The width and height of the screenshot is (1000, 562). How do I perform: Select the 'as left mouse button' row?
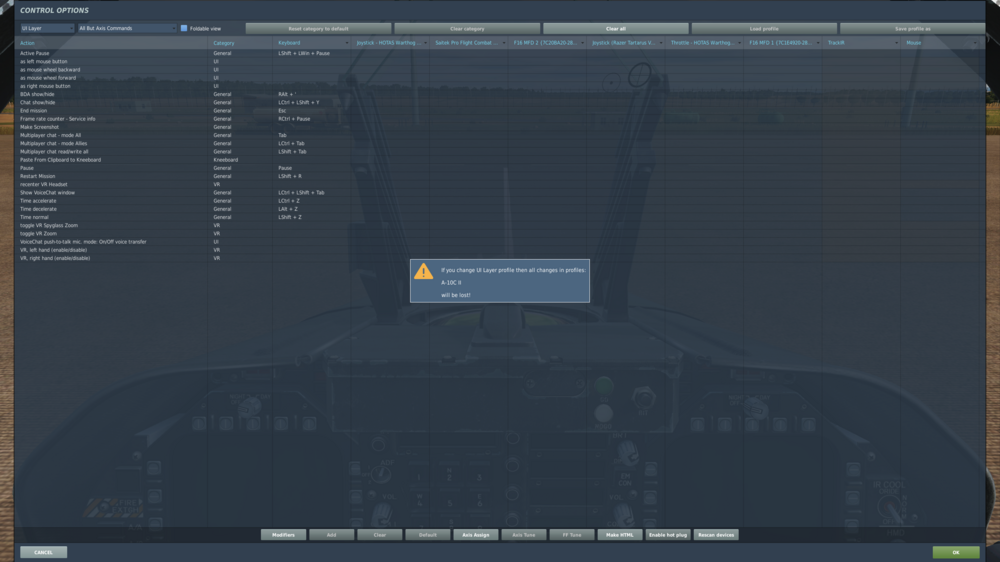click(499, 61)
